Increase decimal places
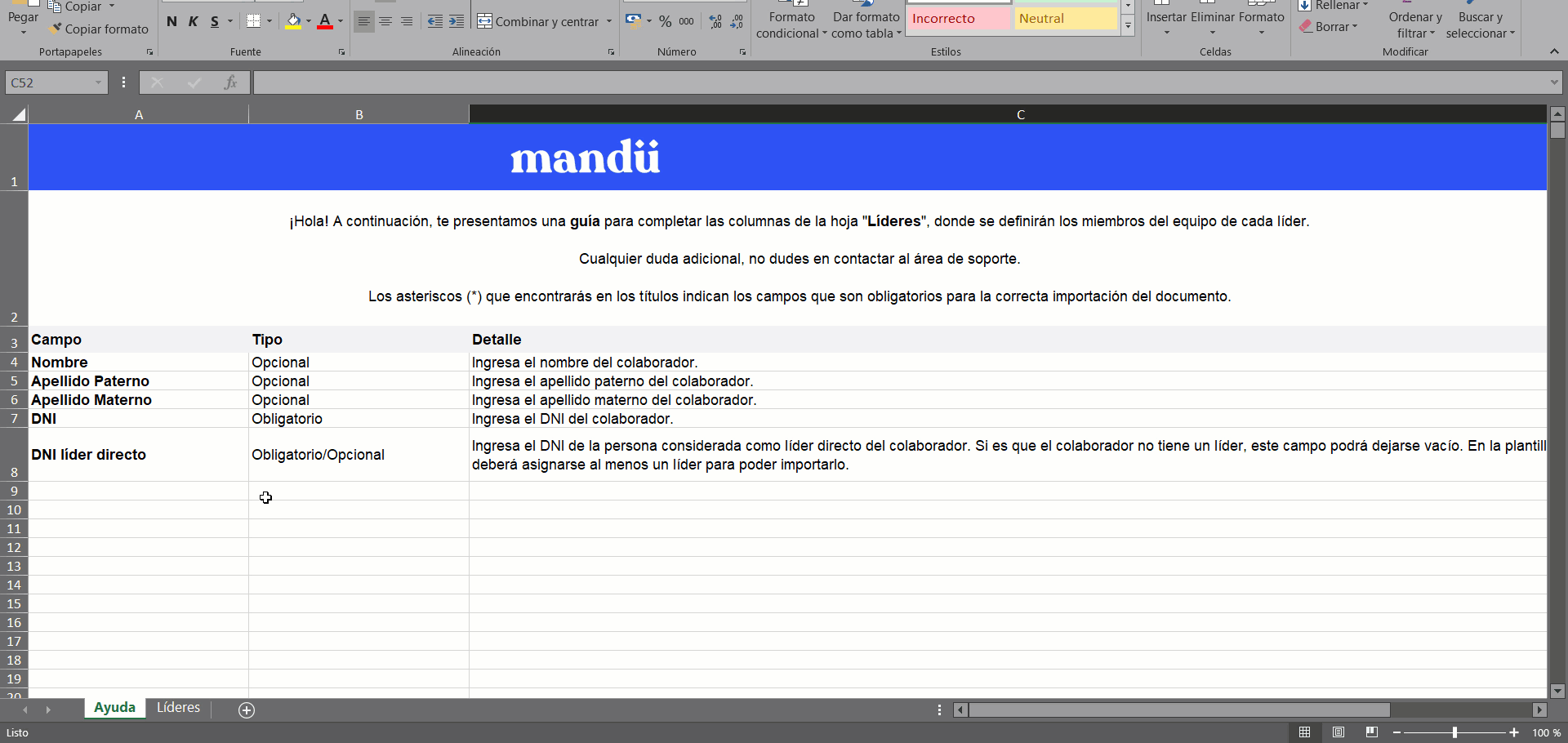Screen dimensions: 1568x743 click(716, 22)
